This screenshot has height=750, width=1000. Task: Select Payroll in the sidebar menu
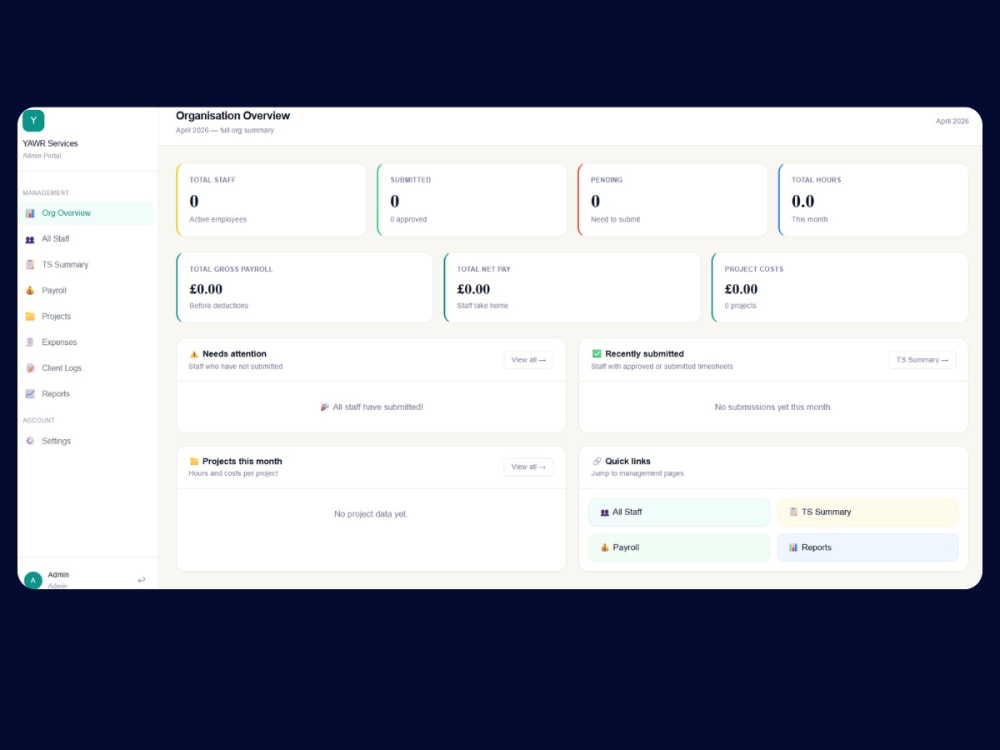[86, 291]
